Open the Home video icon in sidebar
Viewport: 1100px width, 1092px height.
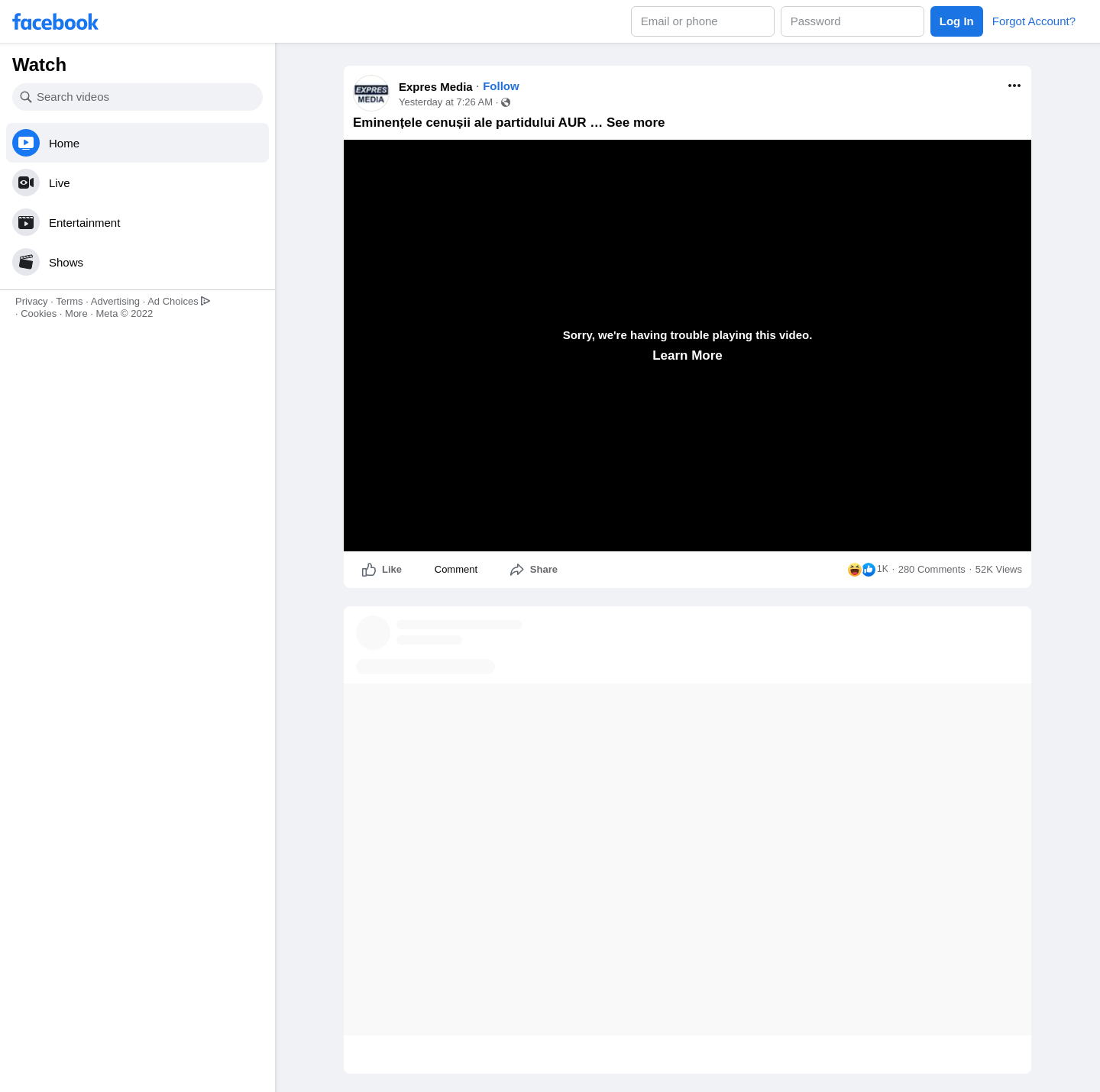[x=26, y=143]
